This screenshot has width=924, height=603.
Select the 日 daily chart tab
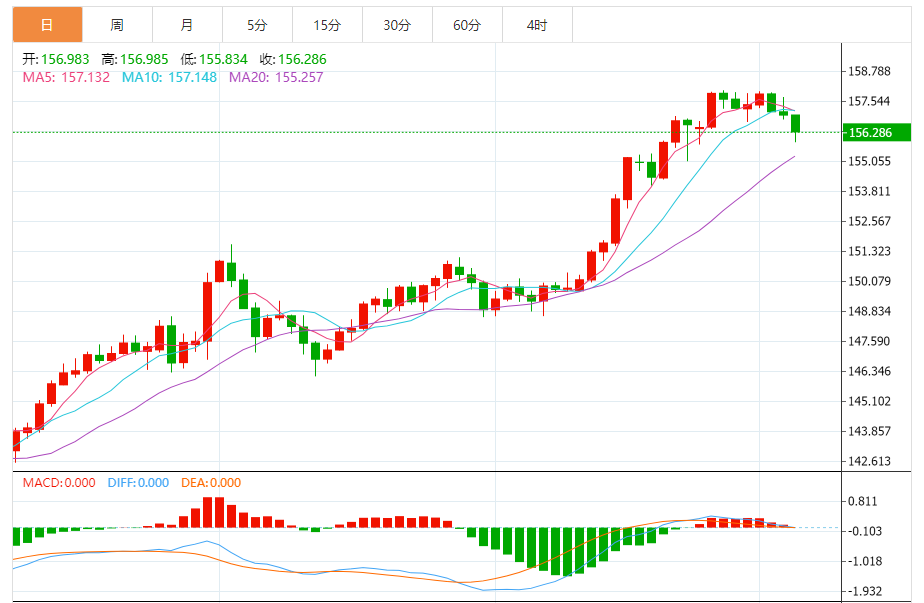click(x=47, y=25)
